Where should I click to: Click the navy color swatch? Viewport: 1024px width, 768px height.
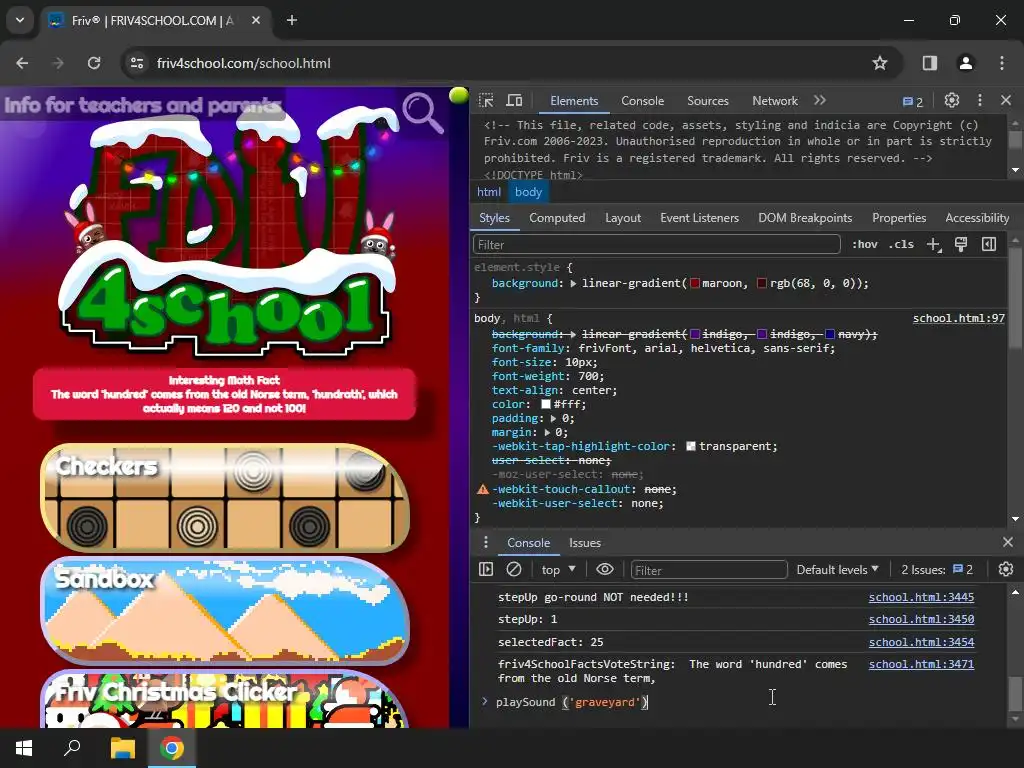[x=829, y=334]
